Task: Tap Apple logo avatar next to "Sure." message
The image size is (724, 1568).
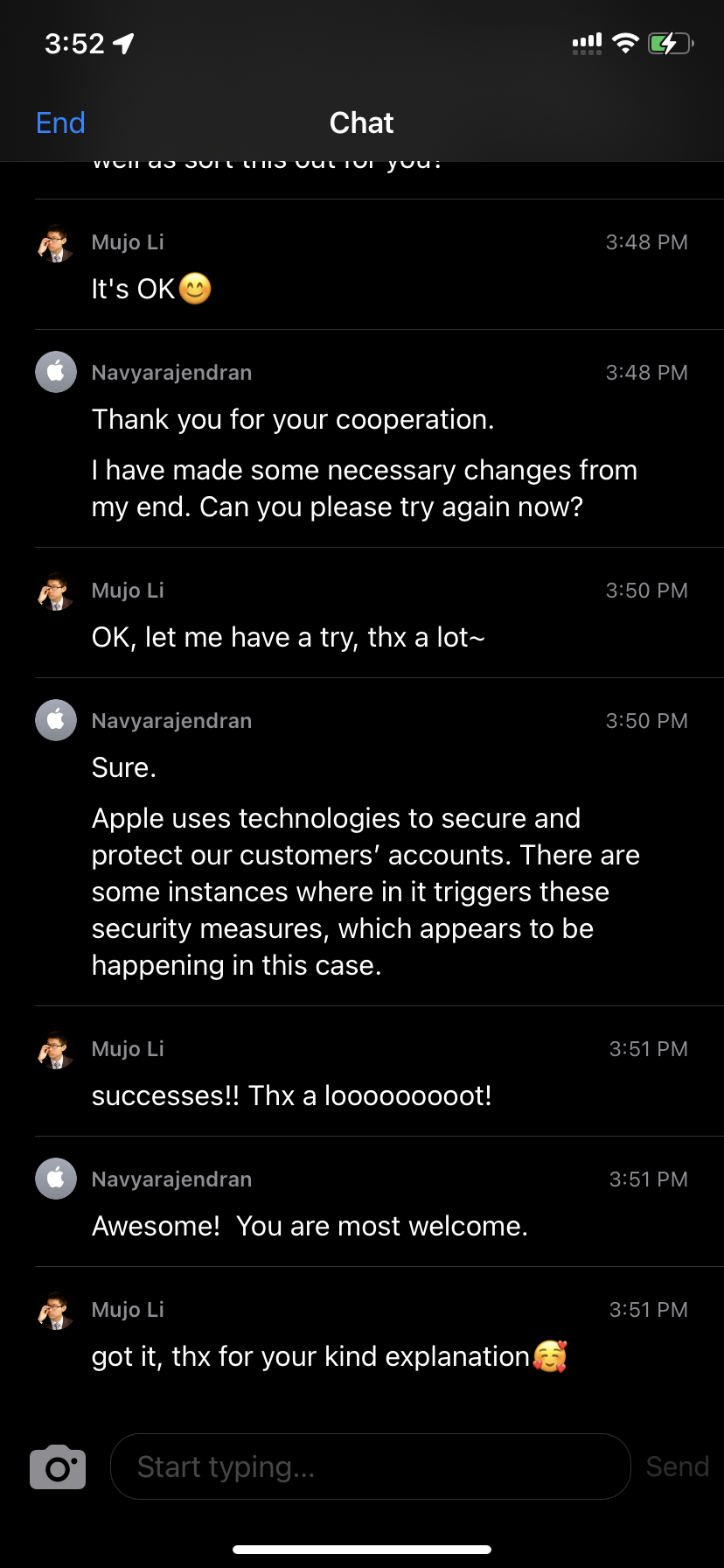Action: [56, 720]
